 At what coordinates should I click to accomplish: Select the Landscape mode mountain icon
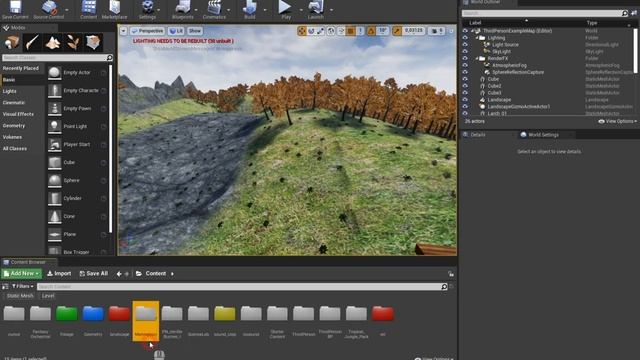53,42
